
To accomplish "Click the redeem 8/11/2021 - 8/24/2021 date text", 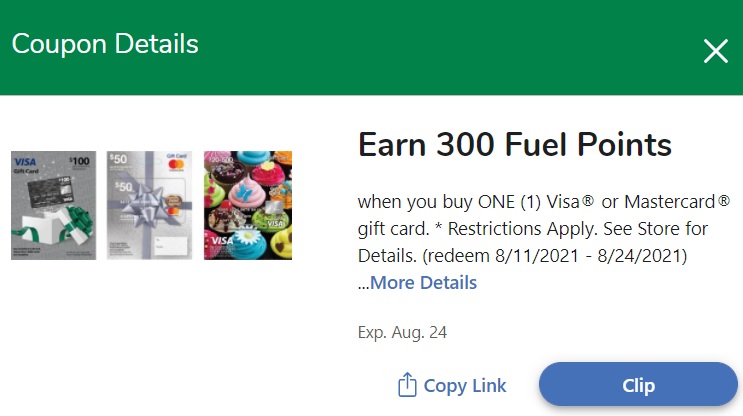I will point(555,256).
